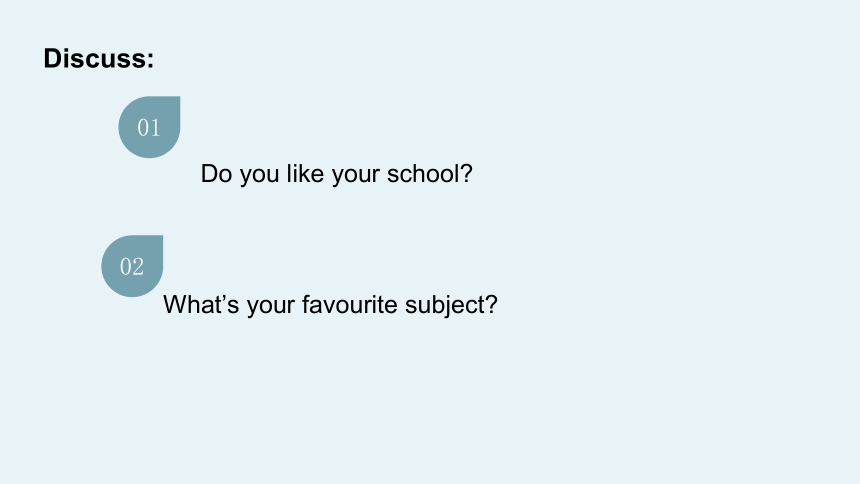
Task: Click the 01 teardrop badge
Action: (x=149, y=127)
